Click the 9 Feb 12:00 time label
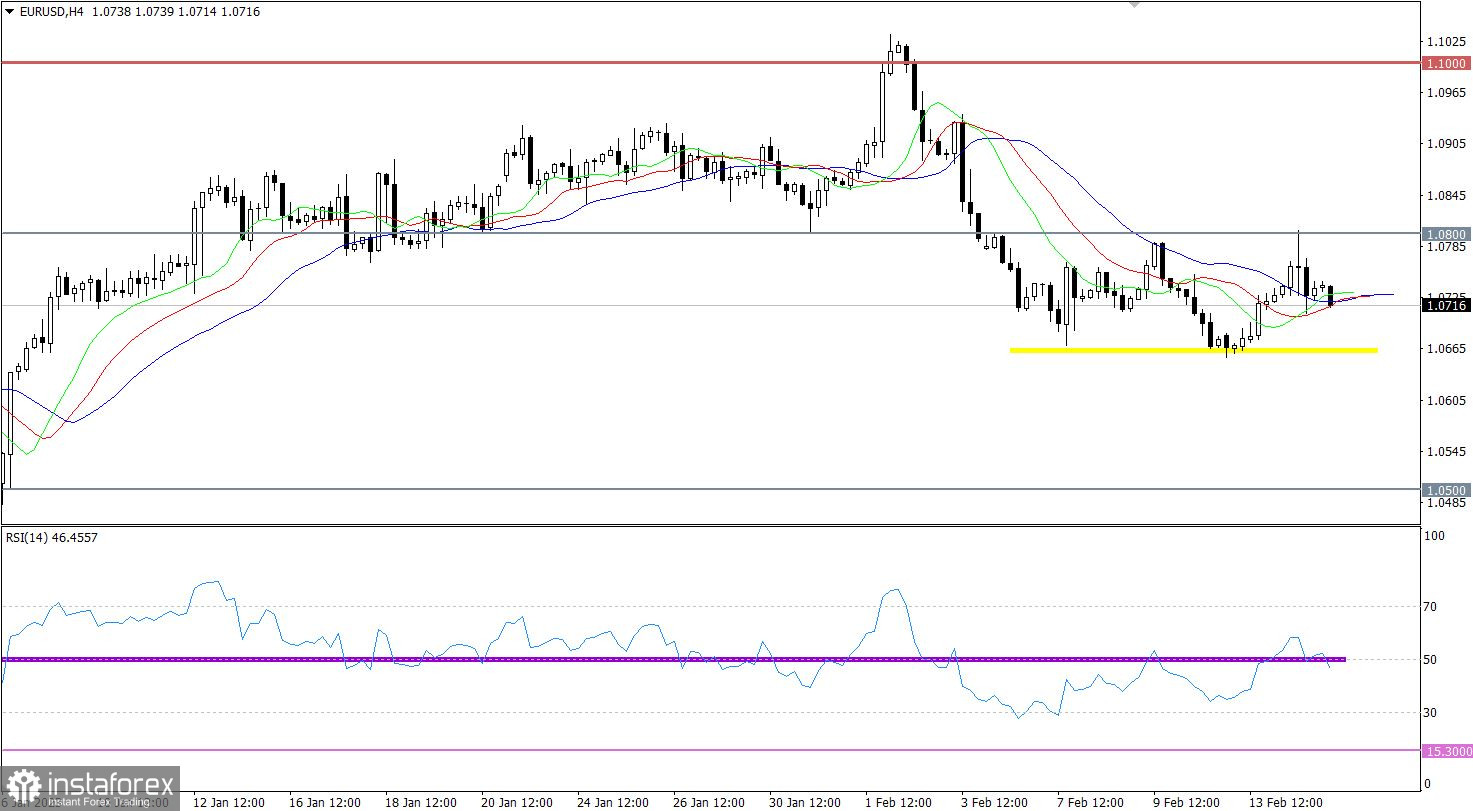Image resolution: width=1473 pixels, height=811 pixels. [x=1186, y=803]
